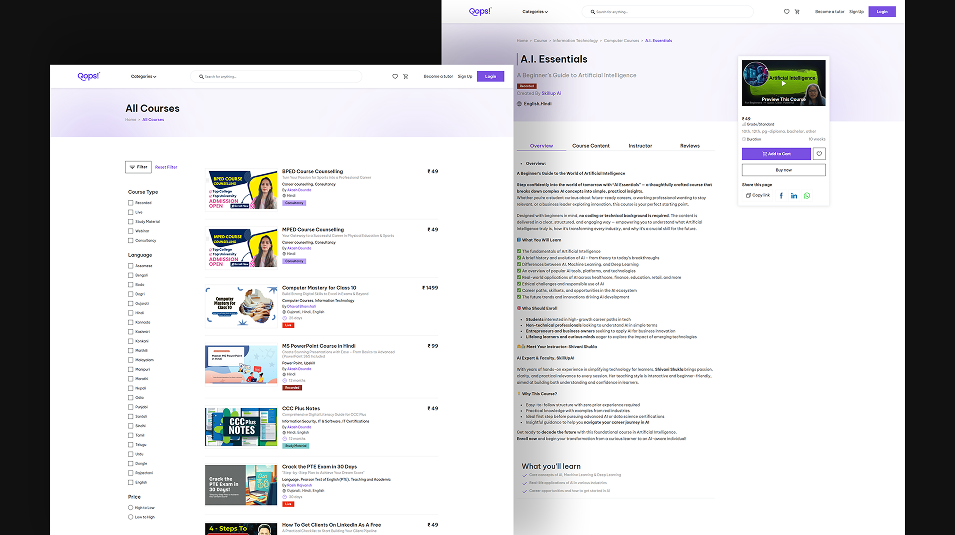Check the Punjabi language filter
This screenshot has width=955, height=535.
click(130, 407)
